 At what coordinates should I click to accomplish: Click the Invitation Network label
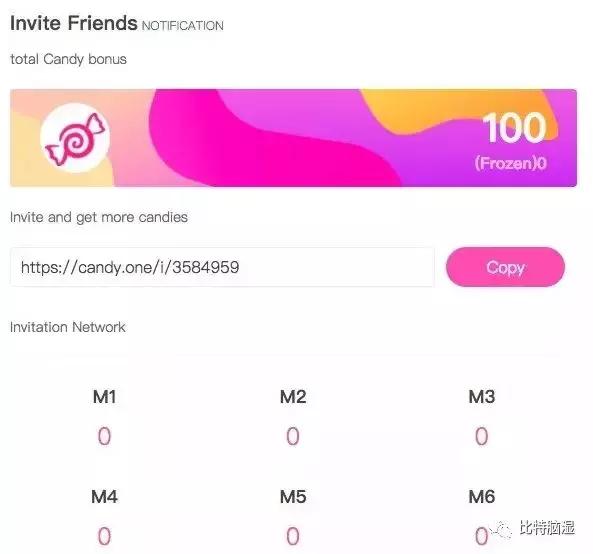click(68, 327)
